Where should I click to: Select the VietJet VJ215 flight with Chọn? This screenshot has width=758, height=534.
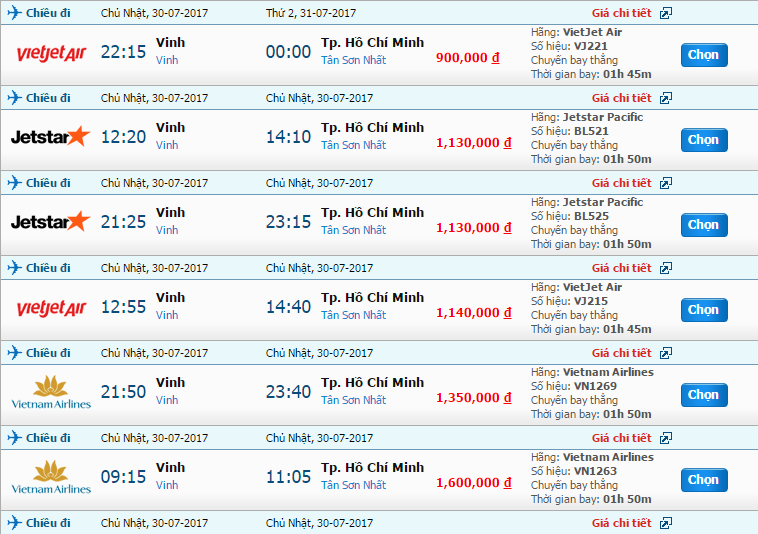[x=704, y=310]
